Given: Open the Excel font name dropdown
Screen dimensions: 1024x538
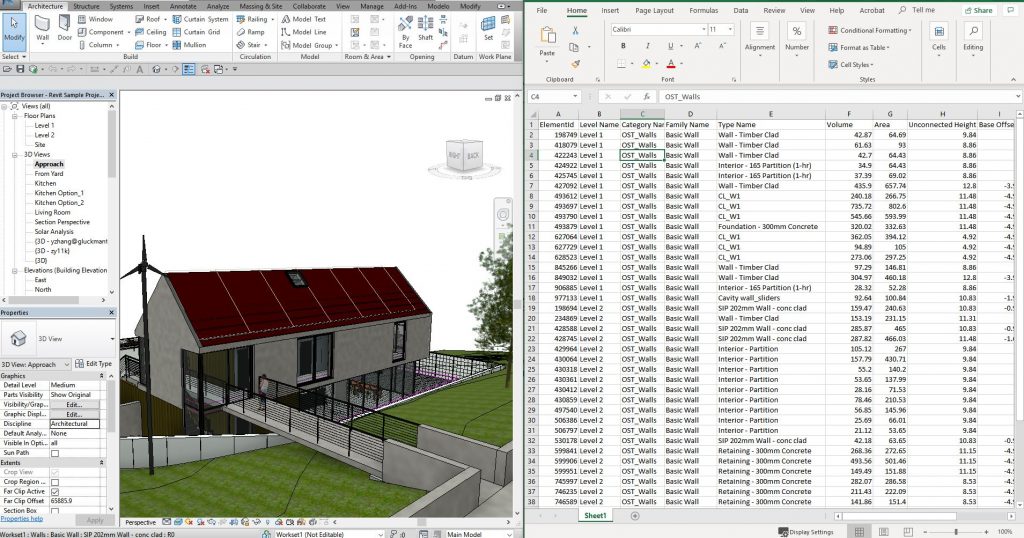Looking at the screenshot, I should (703, 29).
